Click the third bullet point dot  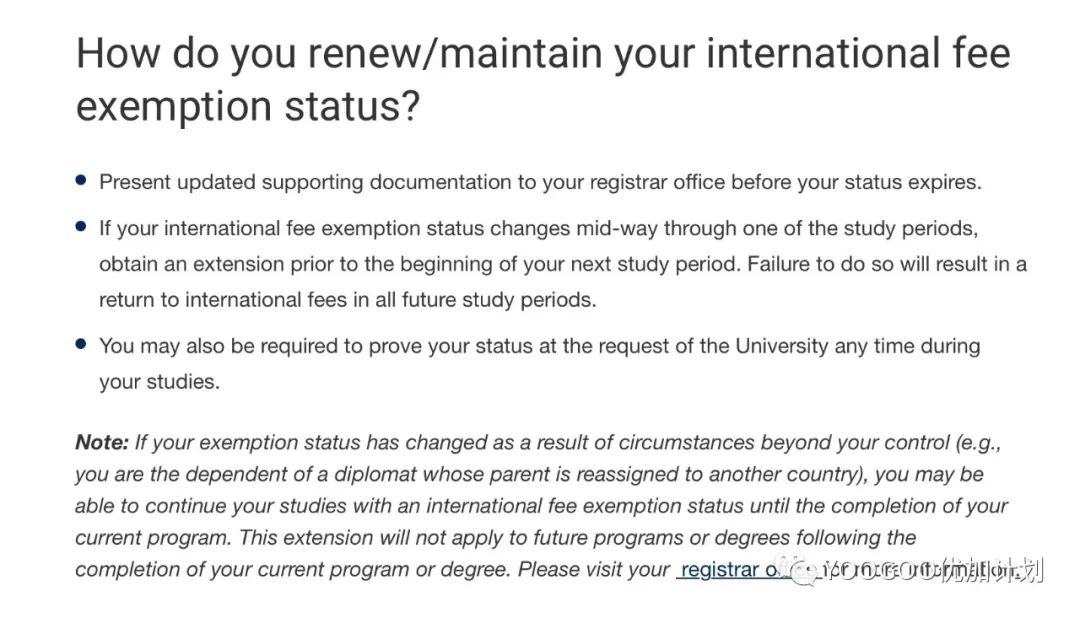tap(81, 345)
